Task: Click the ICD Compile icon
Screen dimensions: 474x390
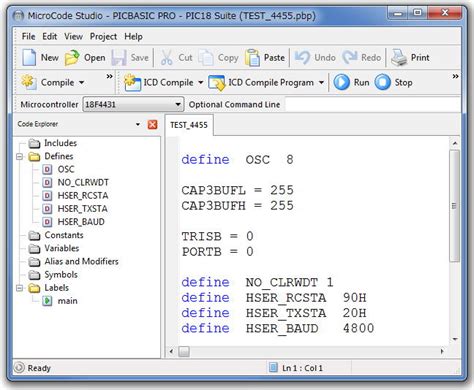Action: [132, 82]
